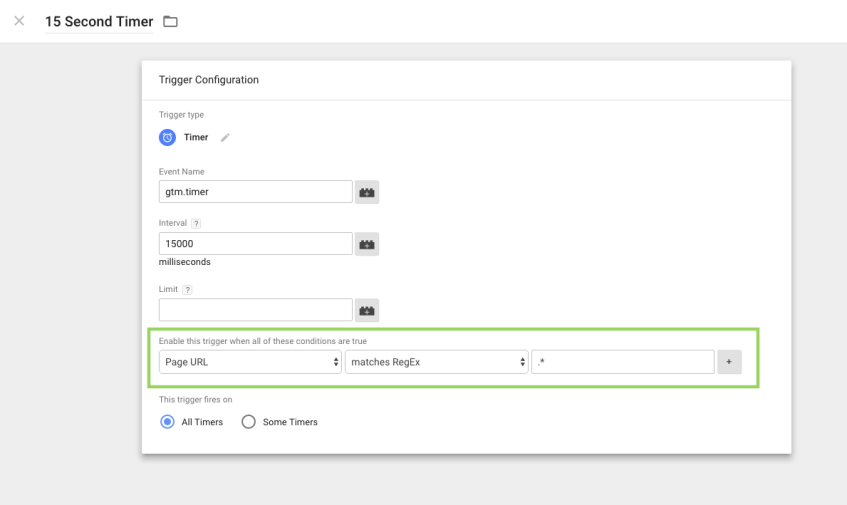The width and height of the screenshot is (847, 505).
Task: Open the Page URL variable dropdown
Action: pyautogui.click(x=250, y=362)
